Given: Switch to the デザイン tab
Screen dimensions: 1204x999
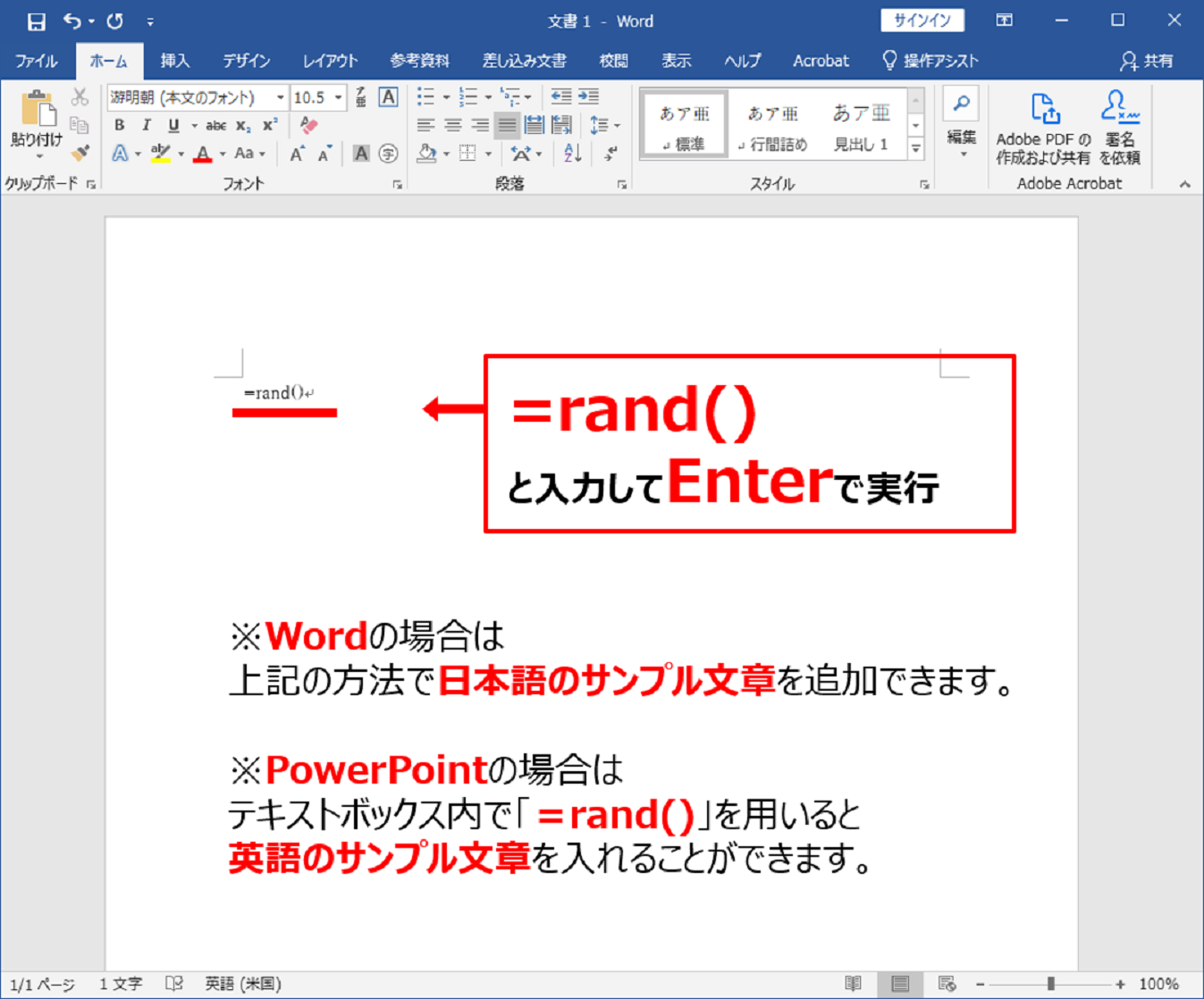Looking at the screenshot, I should [246, 61].
